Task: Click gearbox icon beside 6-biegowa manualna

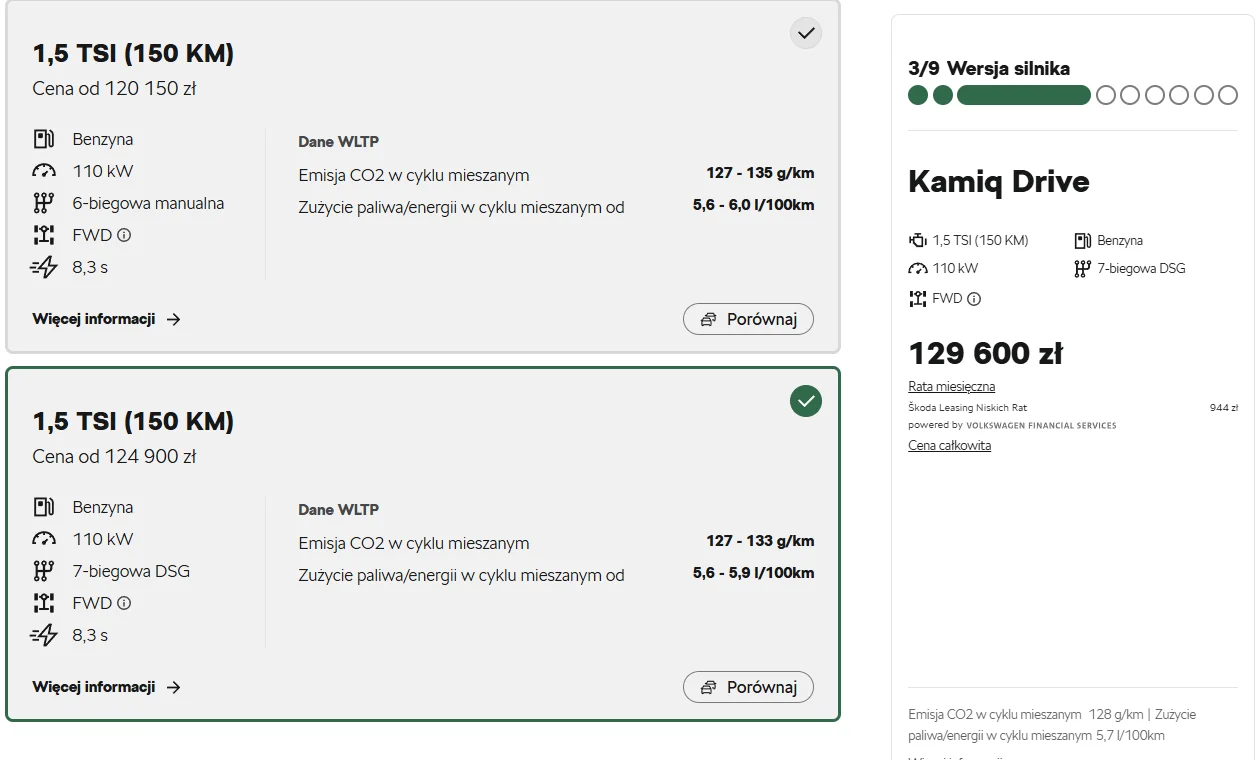Action: 43,203
